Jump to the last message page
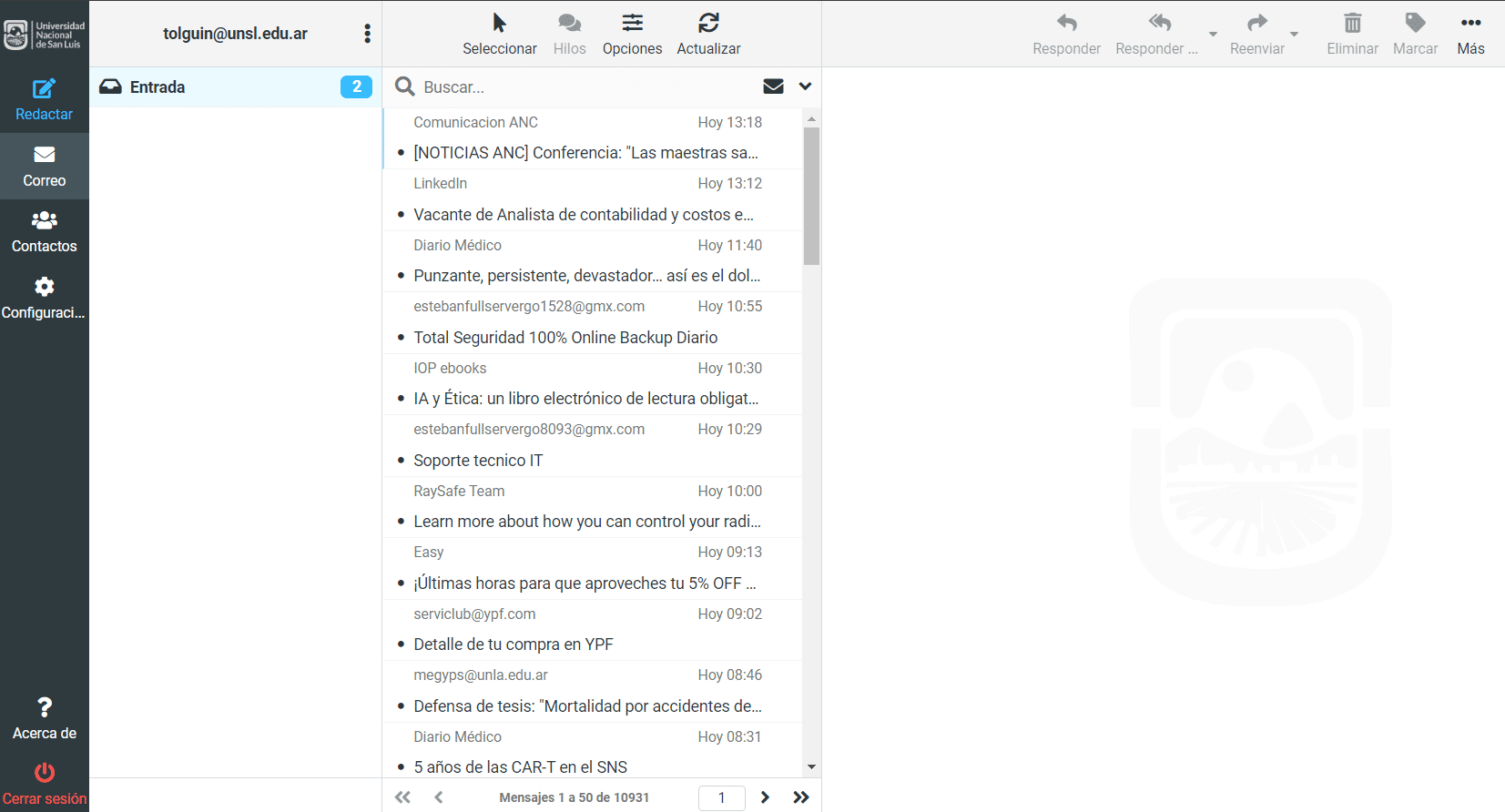Screen dimensions: 1505x812 point(800,797)
